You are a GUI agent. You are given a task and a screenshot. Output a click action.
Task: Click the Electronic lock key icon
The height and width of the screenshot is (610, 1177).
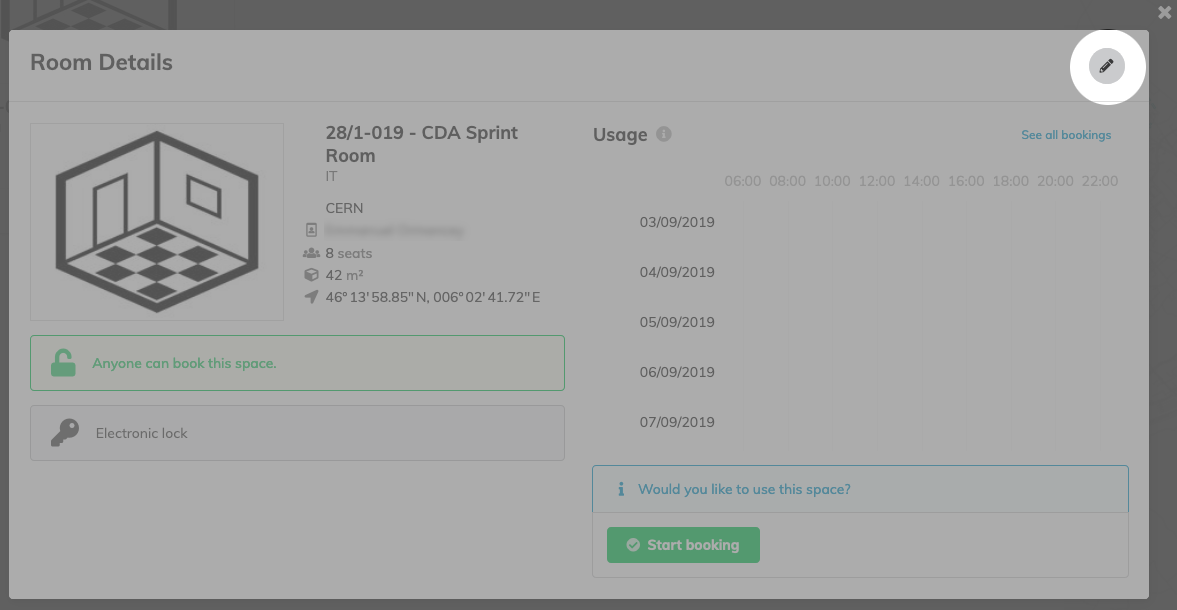tap(65, 433)
